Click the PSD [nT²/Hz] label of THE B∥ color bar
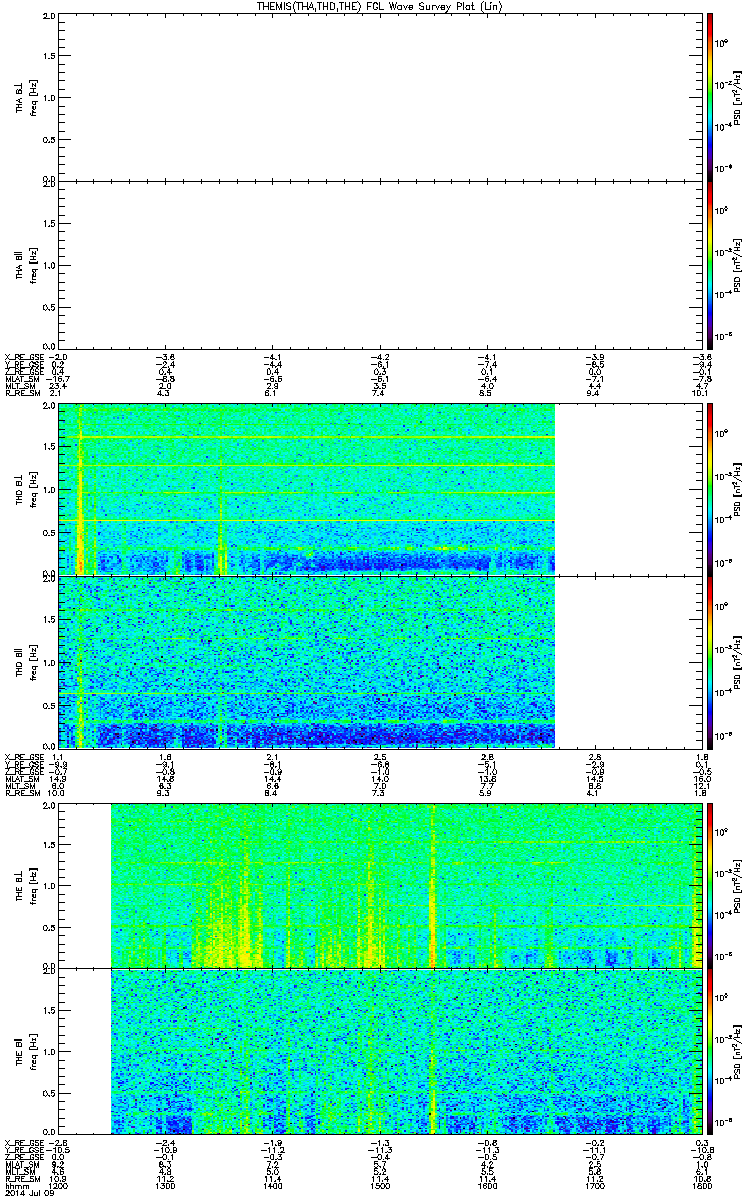Image resolution: width=750 pixels, height=1200 pixels. pyautogui.click(x=739, y=1050)
